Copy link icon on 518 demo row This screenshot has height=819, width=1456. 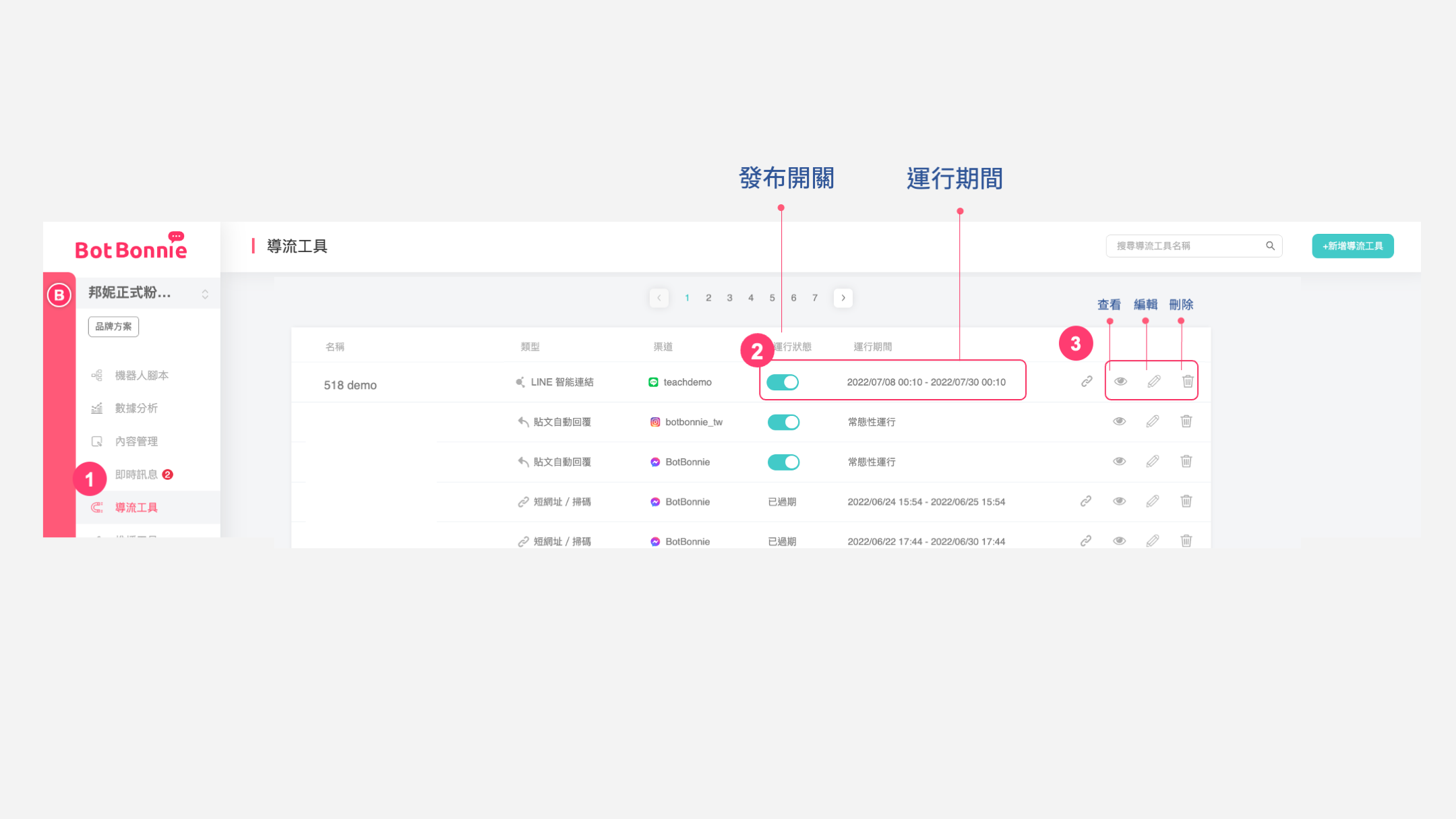coord(1087,382)
